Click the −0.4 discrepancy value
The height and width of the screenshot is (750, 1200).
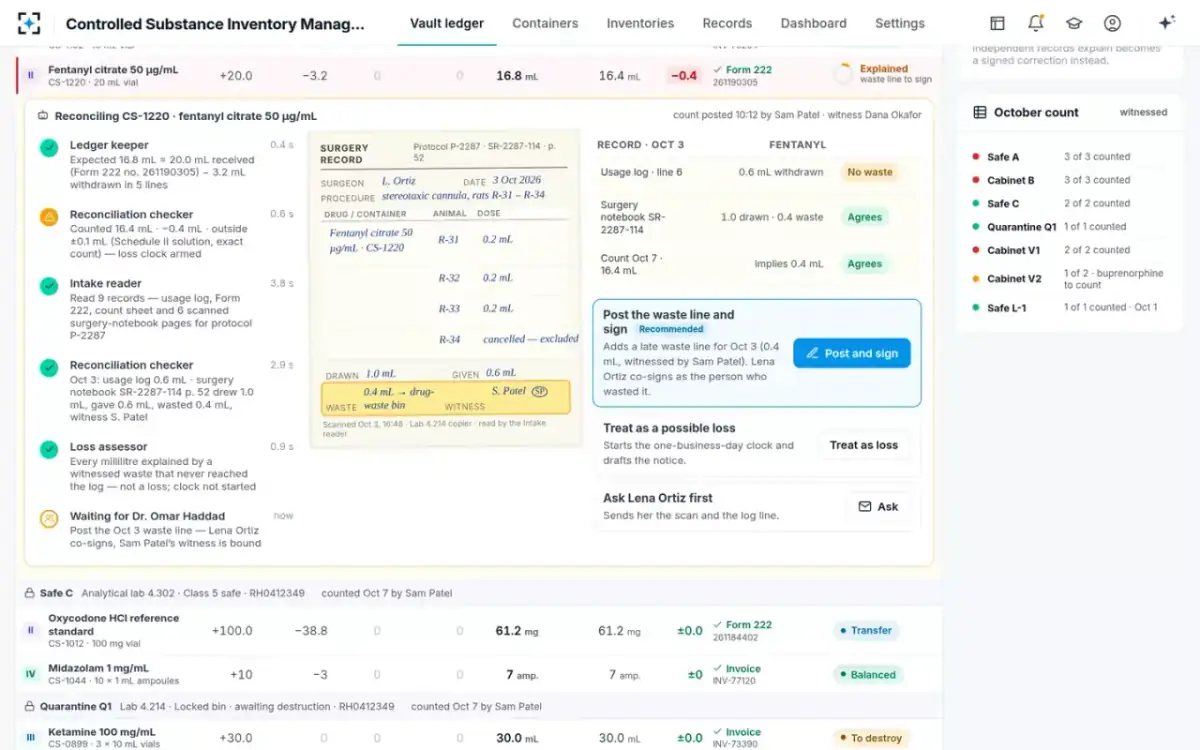click(x=684, y=75)
